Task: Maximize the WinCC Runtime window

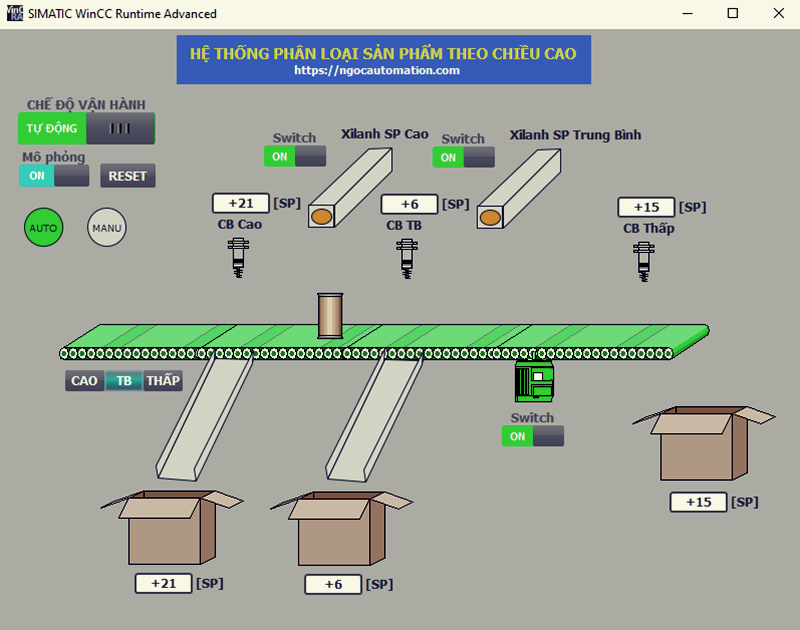Action: (x=733, y=13)
